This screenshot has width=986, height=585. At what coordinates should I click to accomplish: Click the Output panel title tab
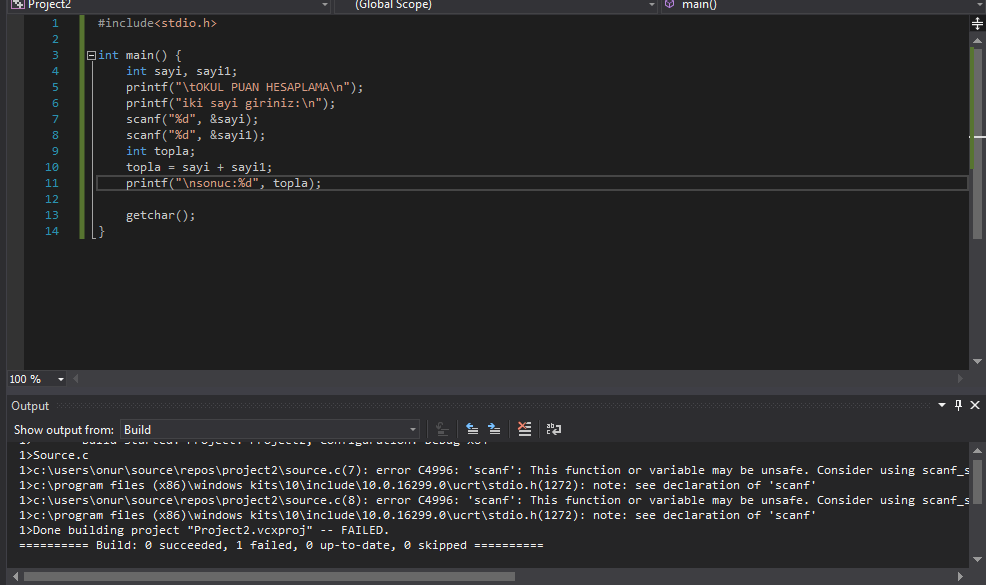pyautogui.click(x=29, y=405)
